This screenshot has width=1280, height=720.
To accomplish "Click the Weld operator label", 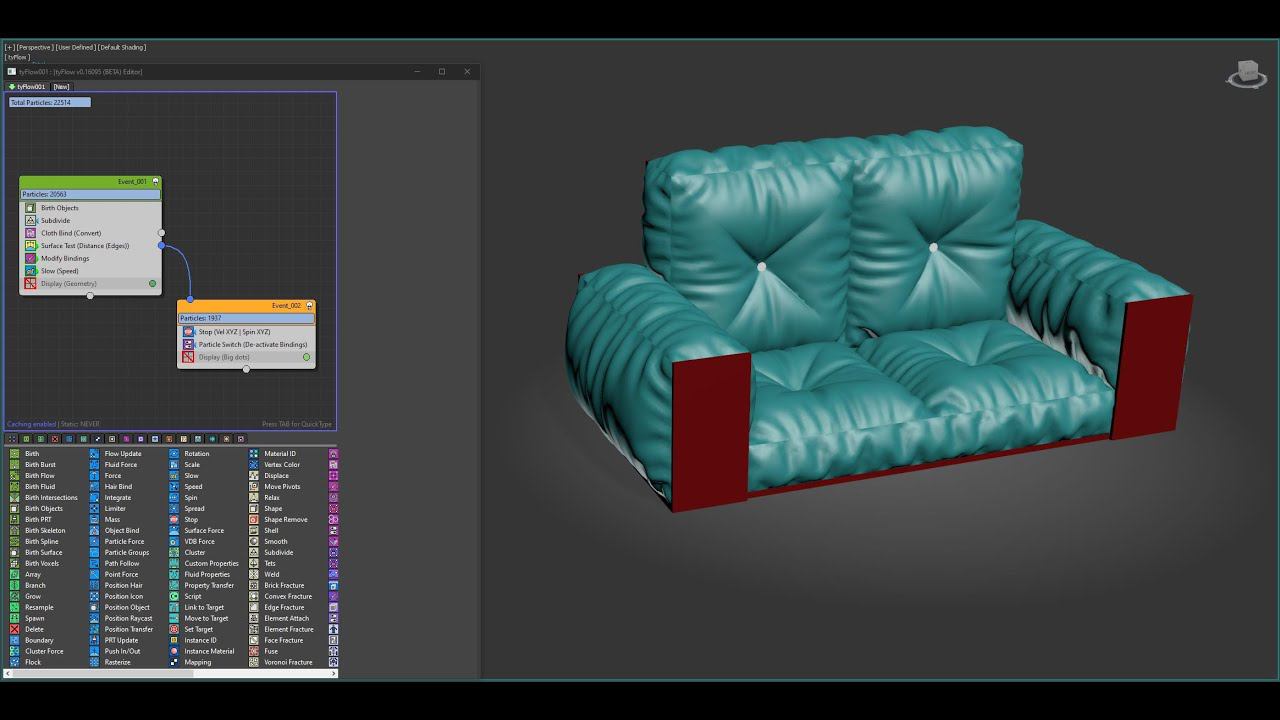I will click(272, 575).
